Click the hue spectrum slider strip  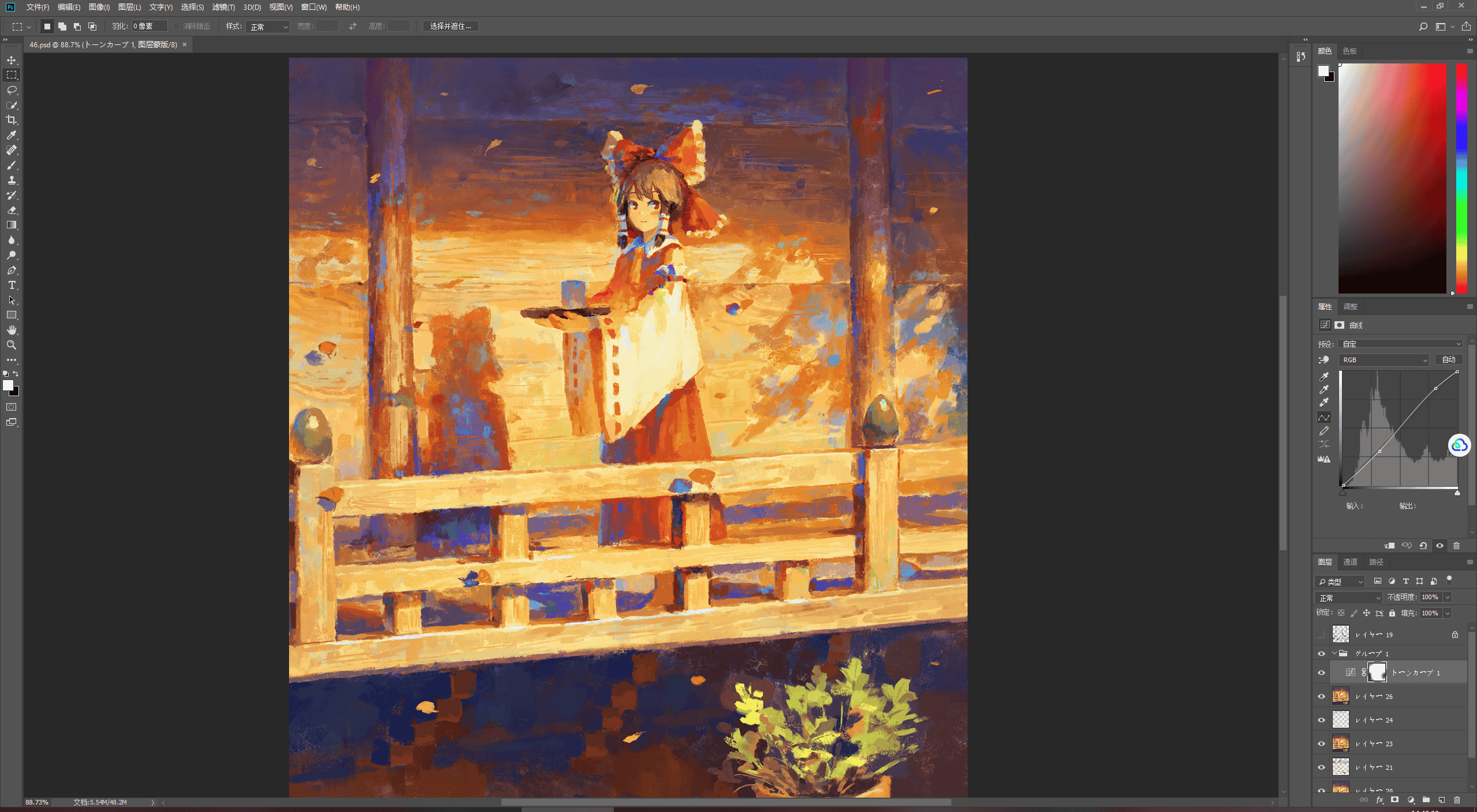click(x=1461, y=178)
